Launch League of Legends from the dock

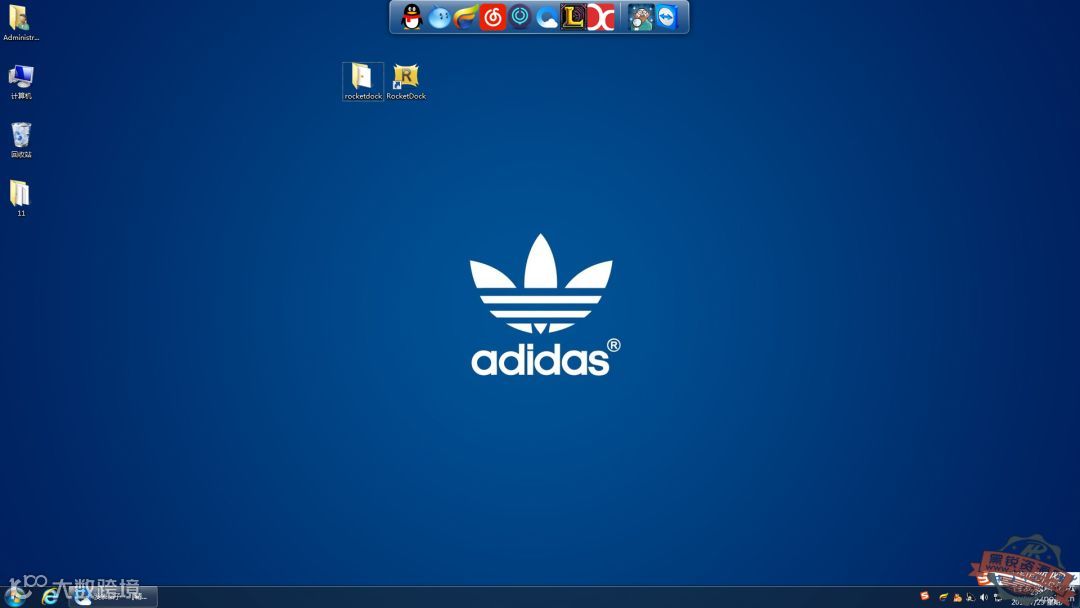(x=573, y=17)
